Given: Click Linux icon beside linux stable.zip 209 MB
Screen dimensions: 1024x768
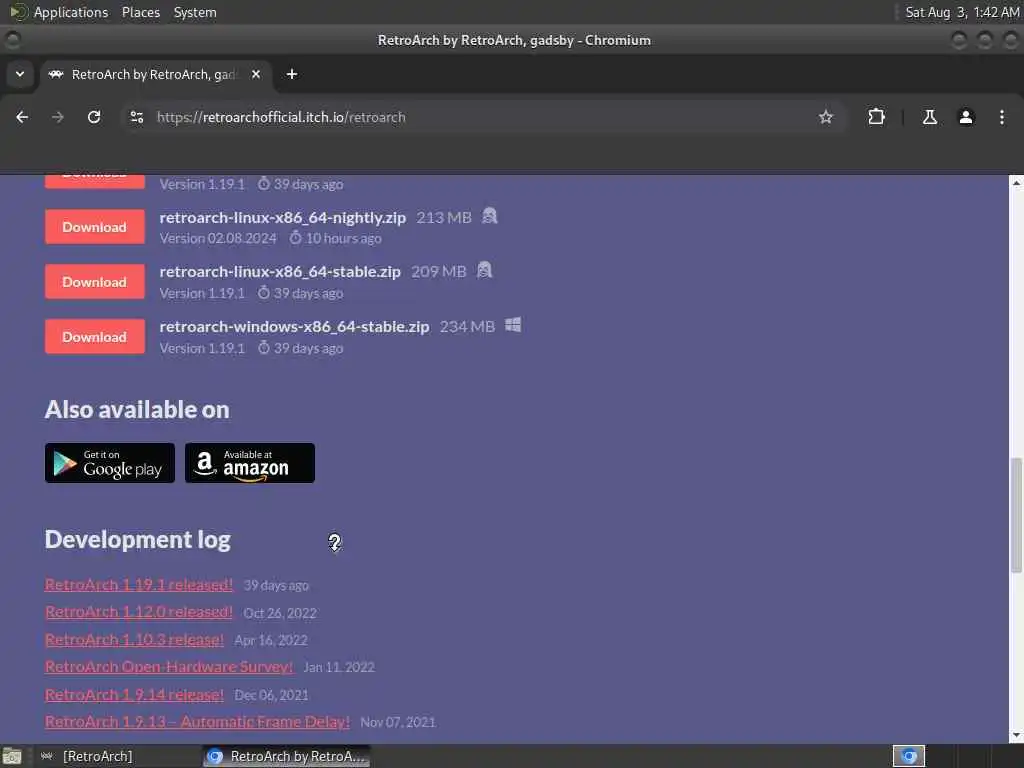Looking at the screenshot, I should (x=484, y=270).
